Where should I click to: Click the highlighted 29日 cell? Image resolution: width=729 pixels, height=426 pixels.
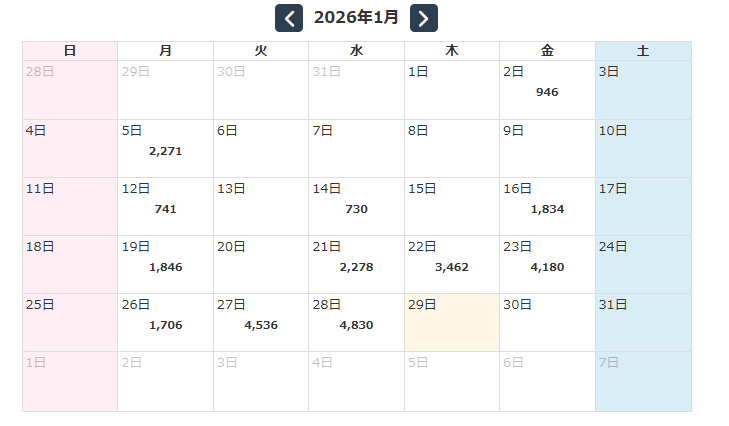(x=452, y=322)
